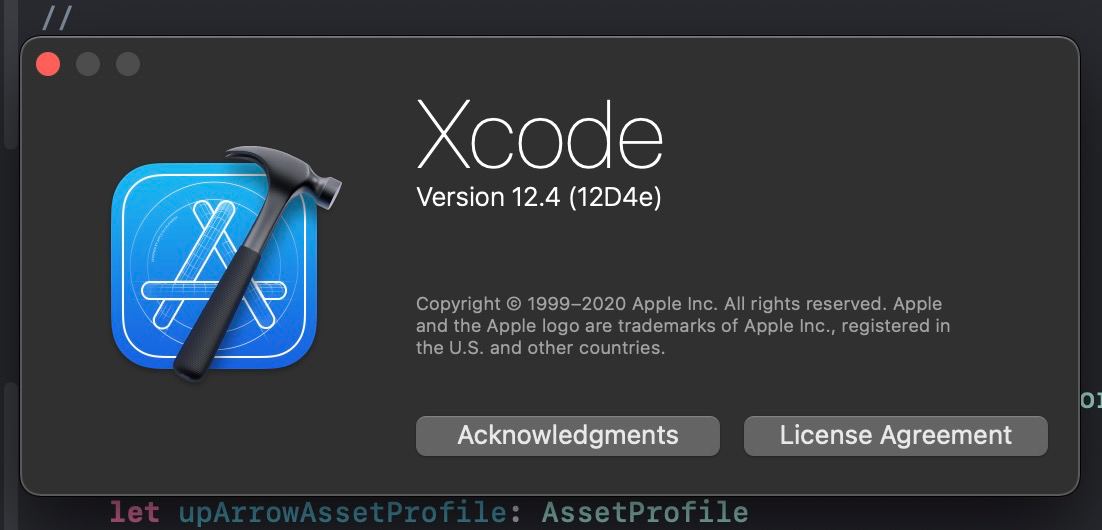Open the License Agreement
Image resolution: width=1102 pixels, height=530 pixels.
click(895, 435)
